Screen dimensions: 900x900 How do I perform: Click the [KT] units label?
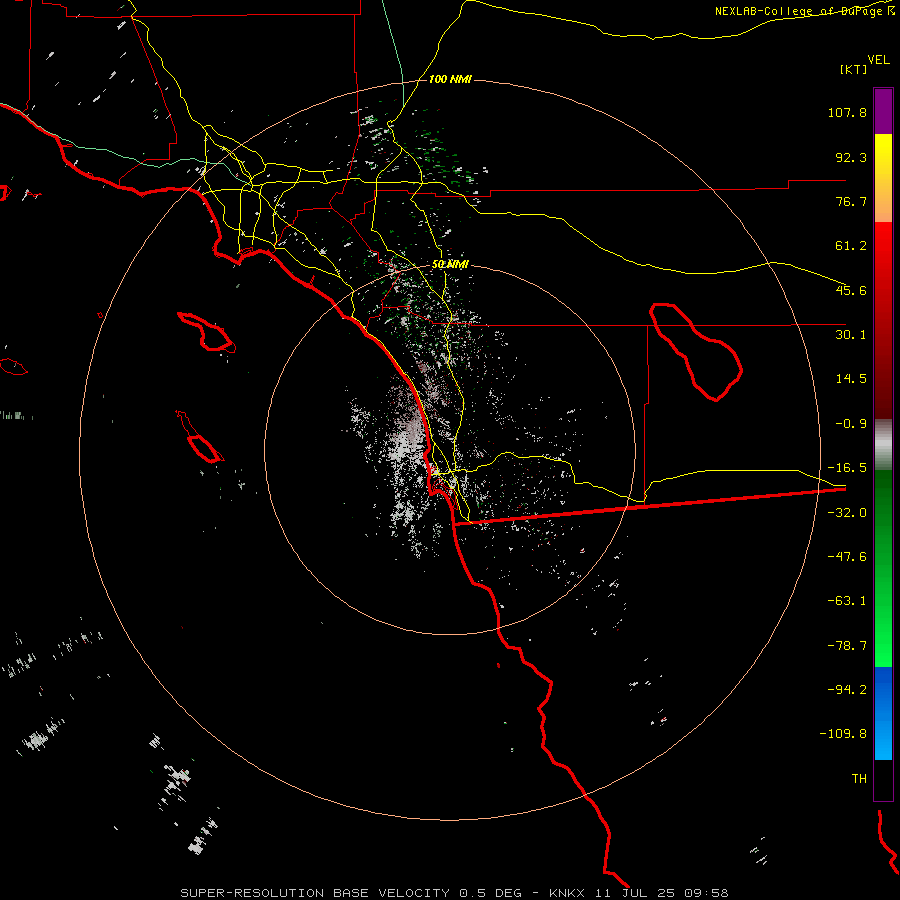tap(854, 69)
